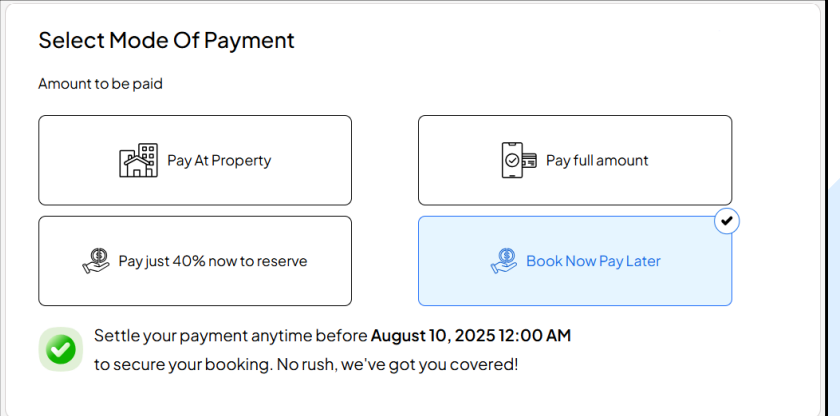Click the building icon for Pay At Property

pos(138,160)
